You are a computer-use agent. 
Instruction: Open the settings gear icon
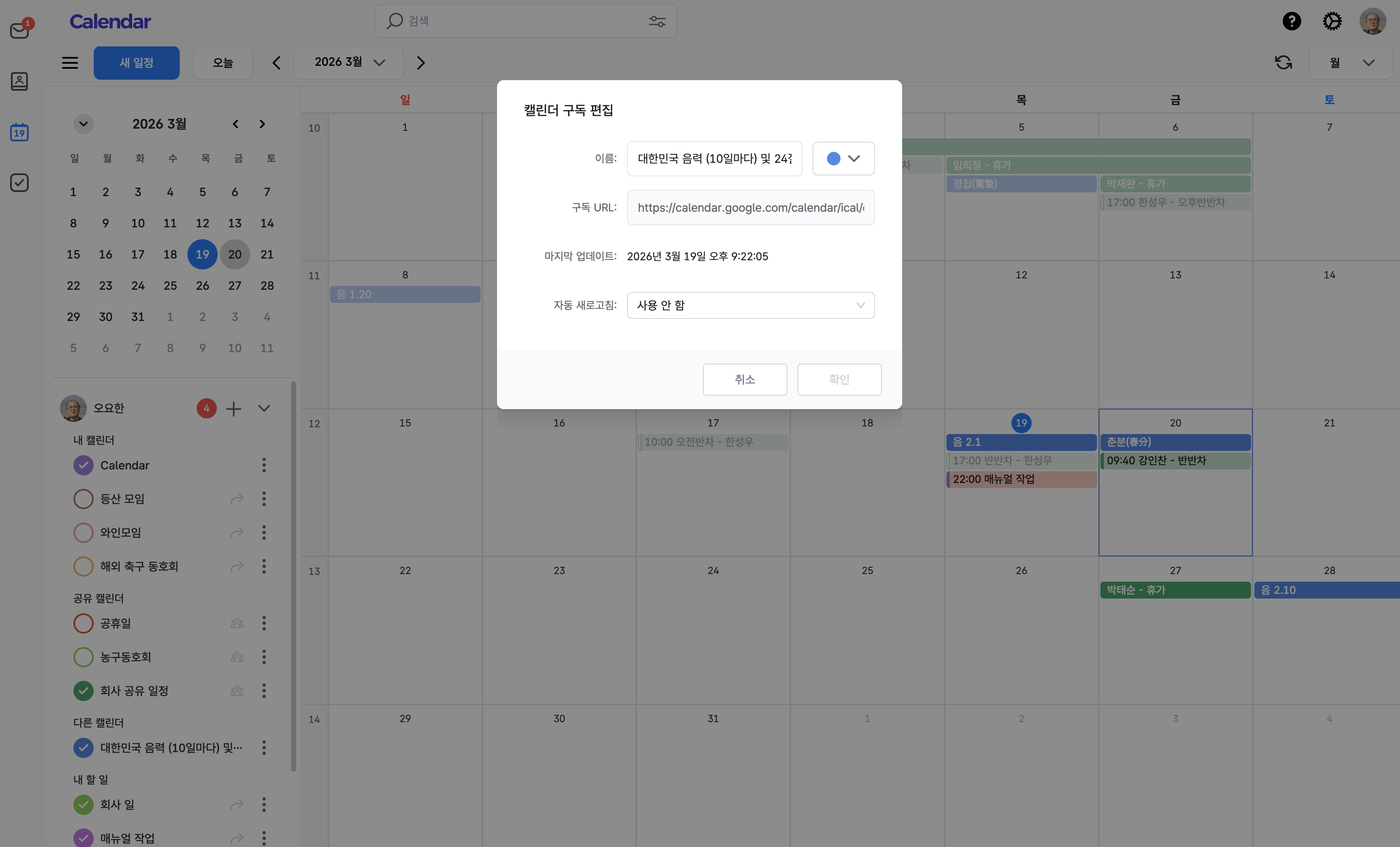point(1332,22)
